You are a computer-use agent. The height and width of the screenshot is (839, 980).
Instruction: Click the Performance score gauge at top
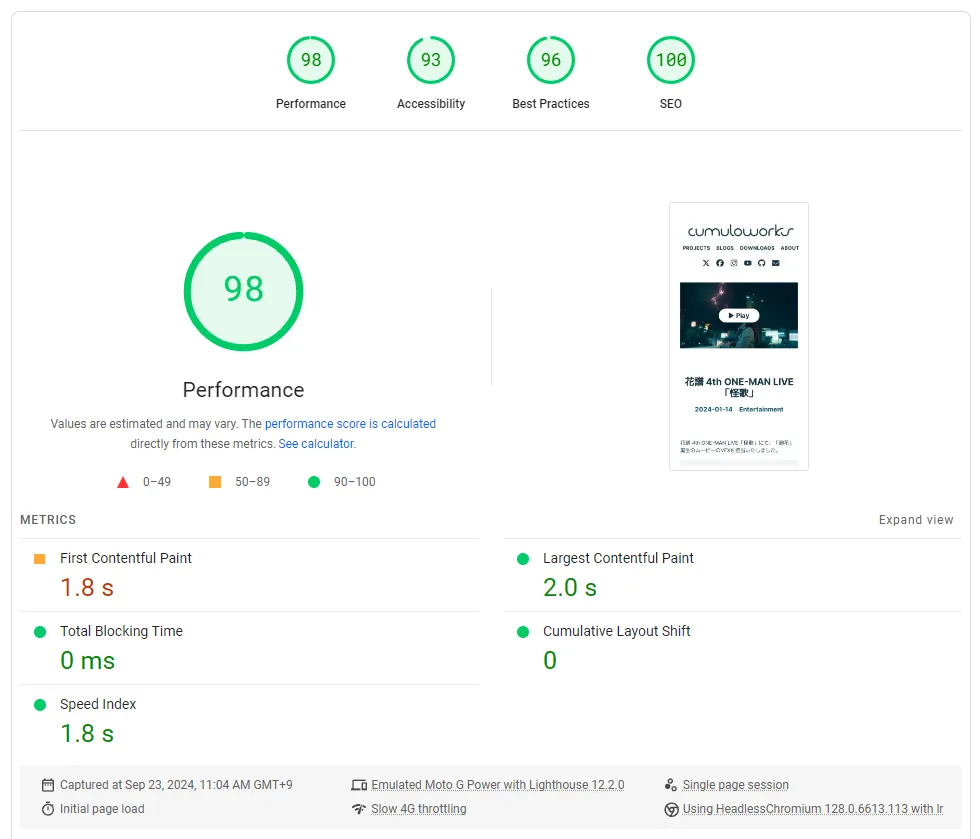coord(311,61)
